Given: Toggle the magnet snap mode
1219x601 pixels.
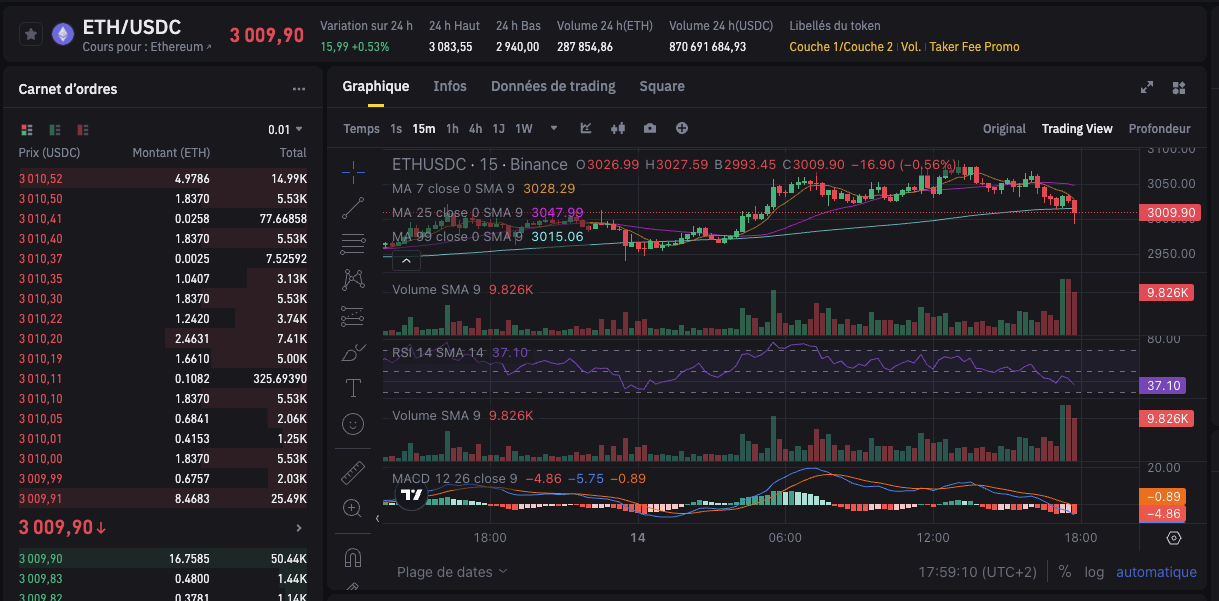Looking at the screenshot, I should click(353, 557).
